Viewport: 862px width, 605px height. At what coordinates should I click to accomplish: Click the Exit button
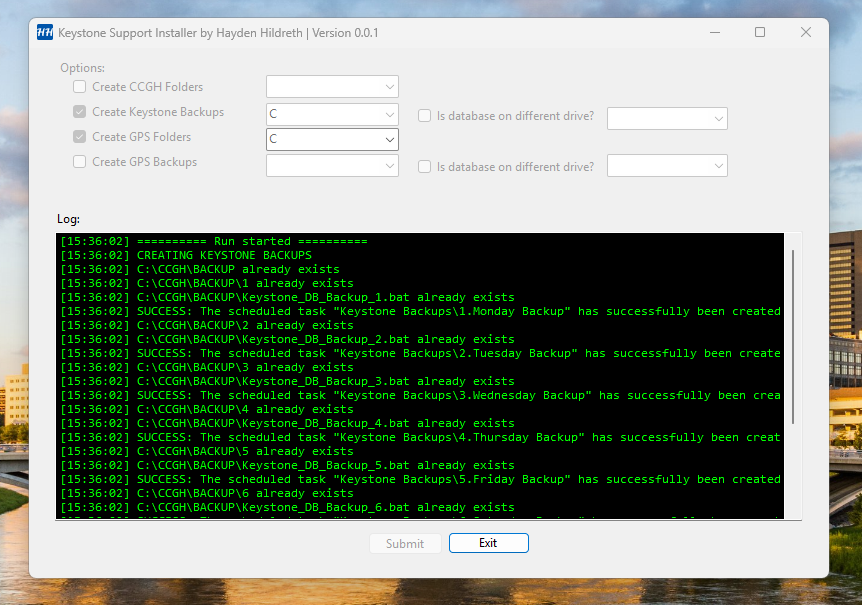tap(489, 543)
